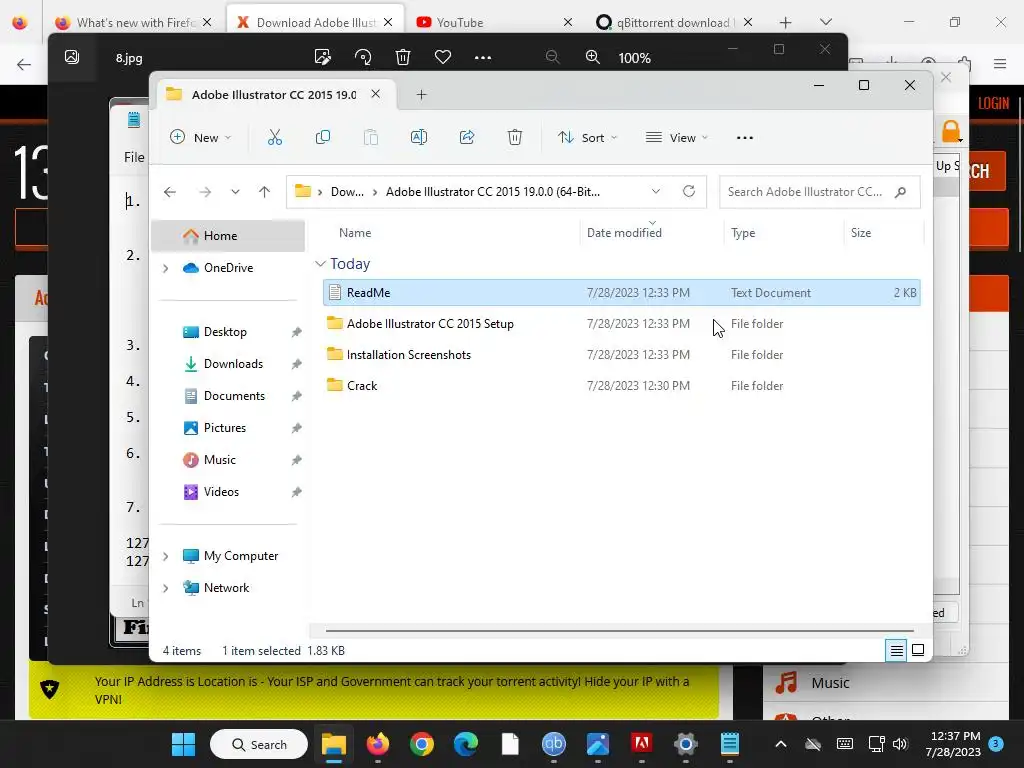Select the Adobe Illustrator CC 2015 Explorer tab

click(274, 95)
